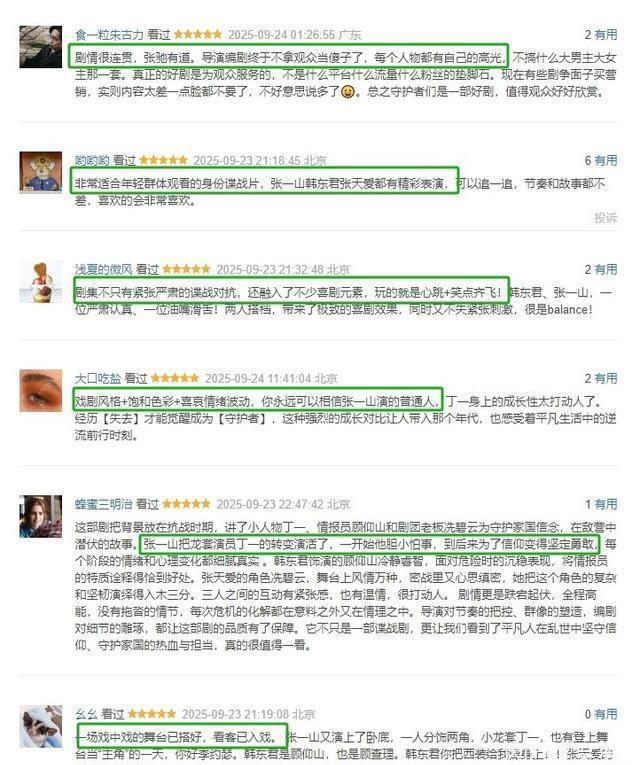Click the five-star rating on 幺幺's review
640x765 pixels.
point(152,714)
